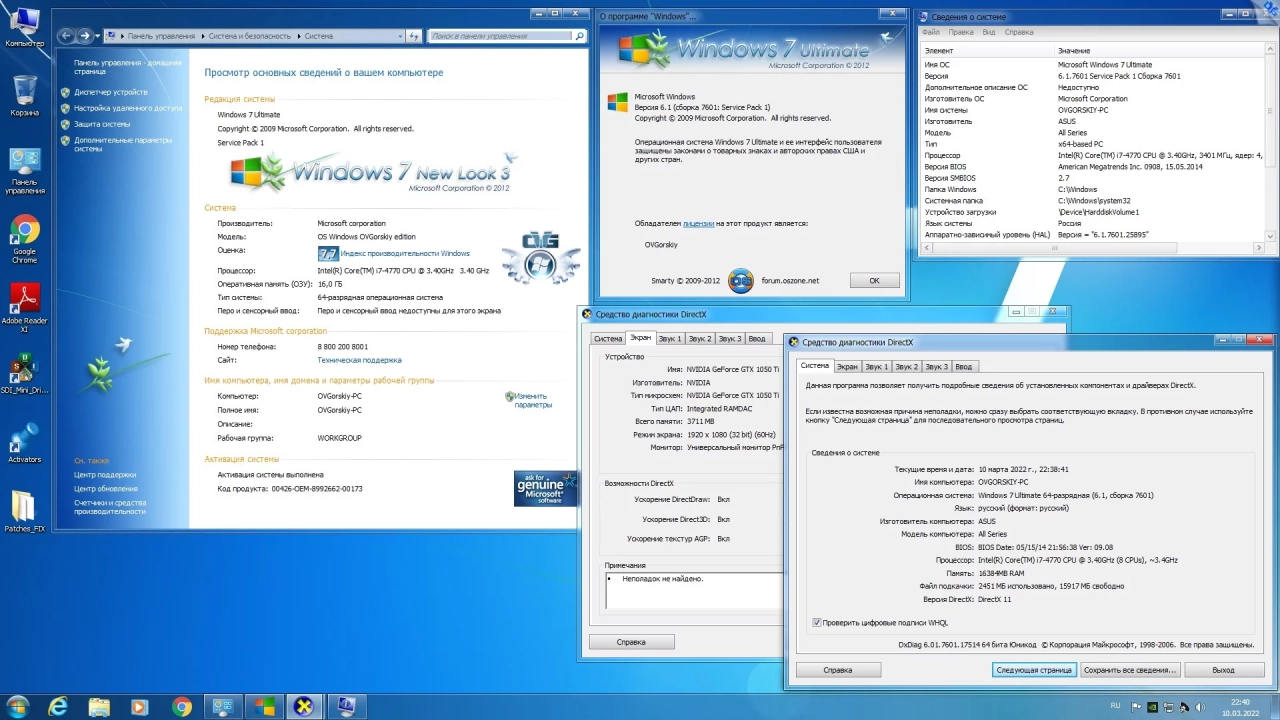Select Звук 3 tab in front DirectX window
1280x720 pixels.
point(937,366)
